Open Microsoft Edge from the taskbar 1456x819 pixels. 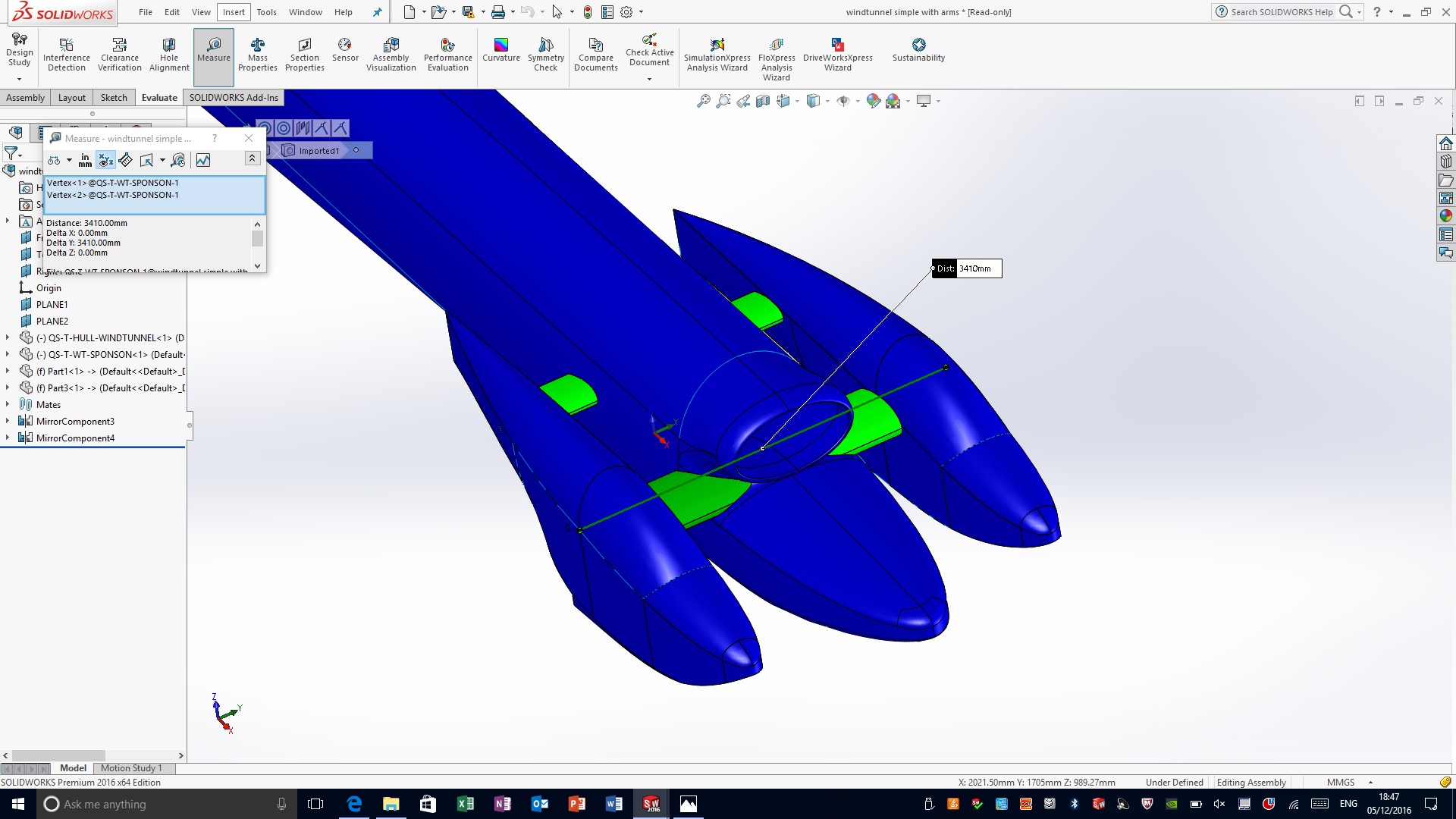pyautogui.click(x=354, y=804)
